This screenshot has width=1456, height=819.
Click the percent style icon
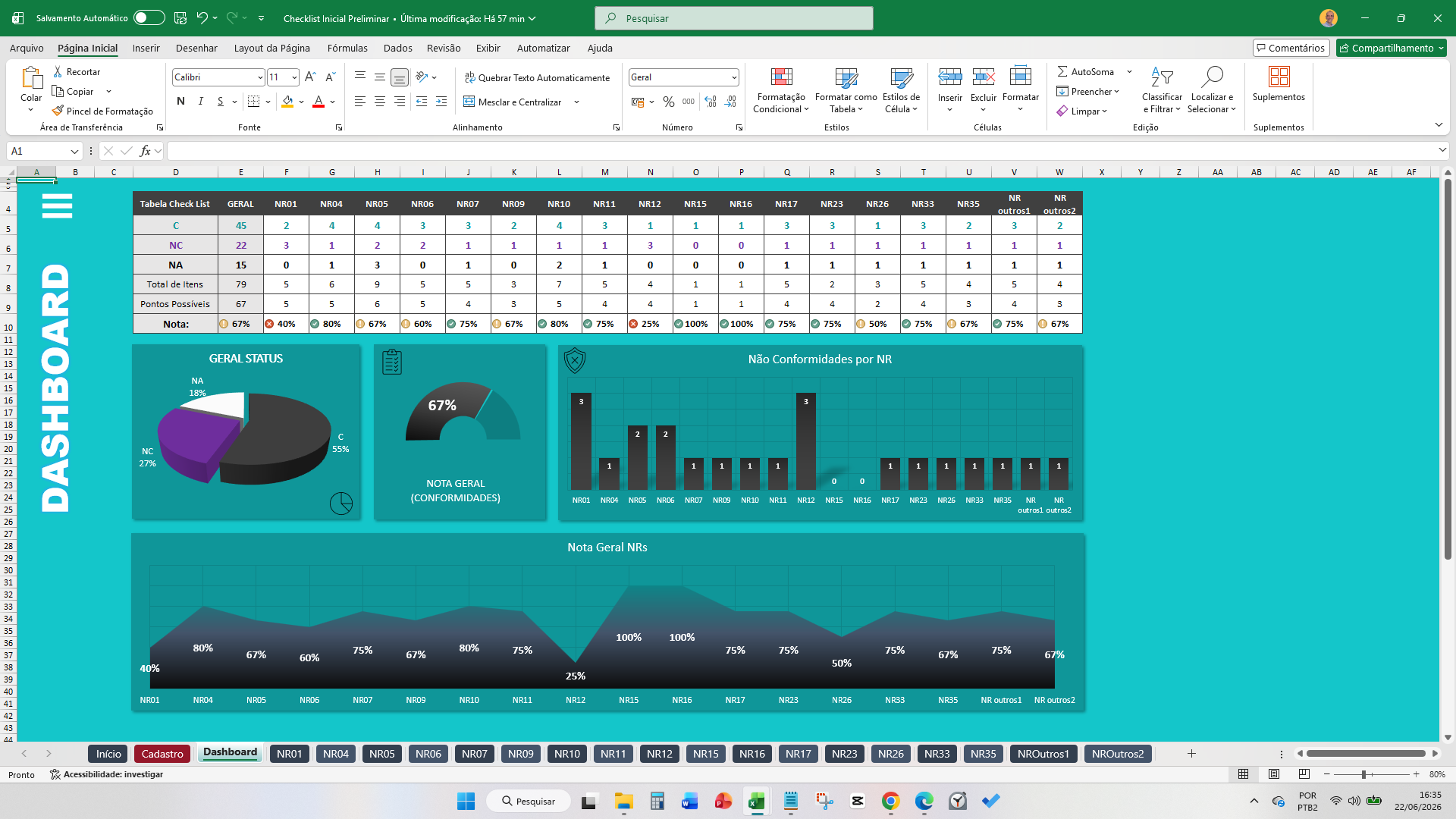(669, 102)
